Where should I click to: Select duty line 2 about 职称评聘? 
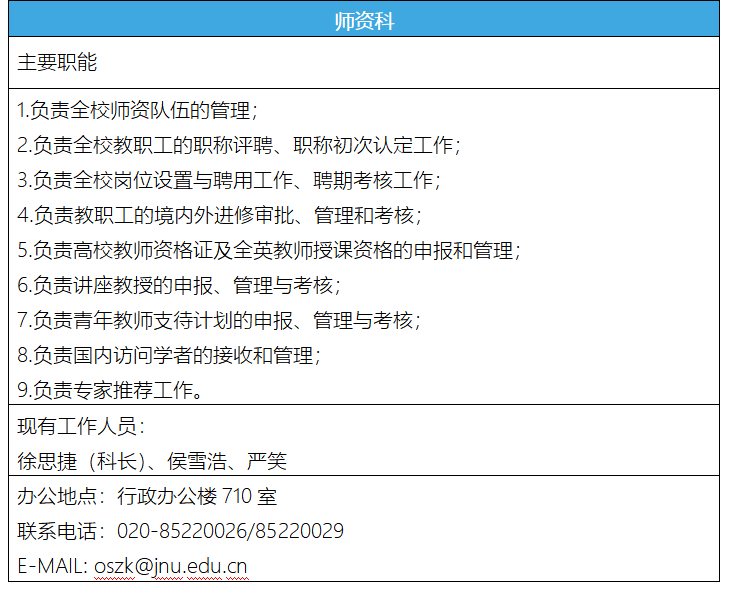point(239,145)
